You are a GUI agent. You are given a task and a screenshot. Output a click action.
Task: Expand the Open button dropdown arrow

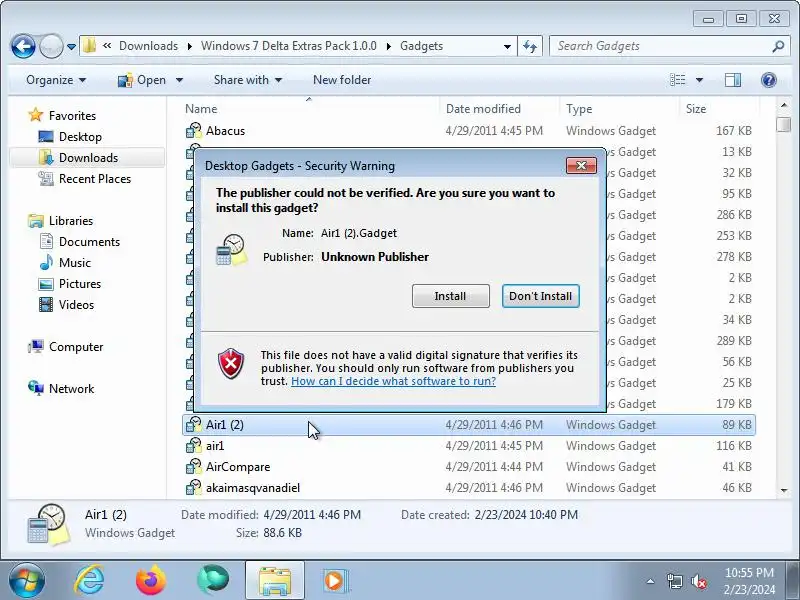pyautogui.click(x=179, y=80)
